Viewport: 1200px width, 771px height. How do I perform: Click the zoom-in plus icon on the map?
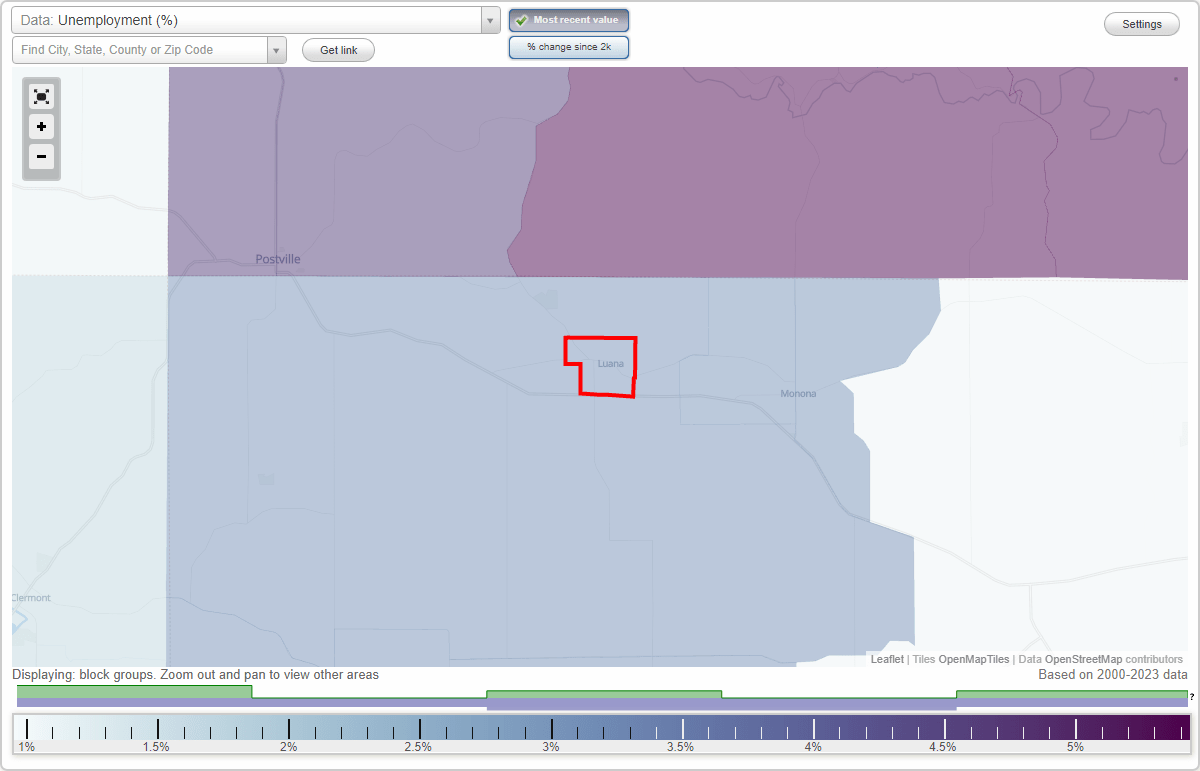(x=41, y=127)
